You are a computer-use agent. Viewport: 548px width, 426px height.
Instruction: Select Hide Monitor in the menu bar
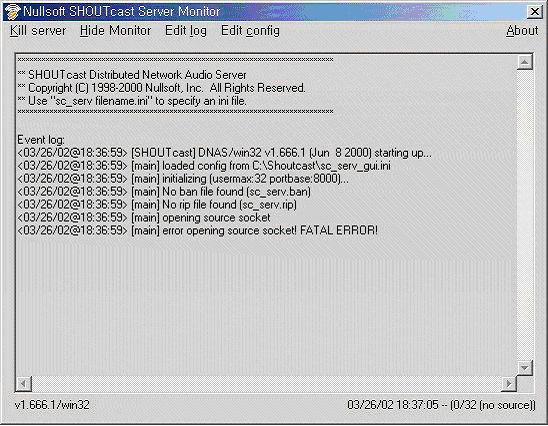click(115, 31)
